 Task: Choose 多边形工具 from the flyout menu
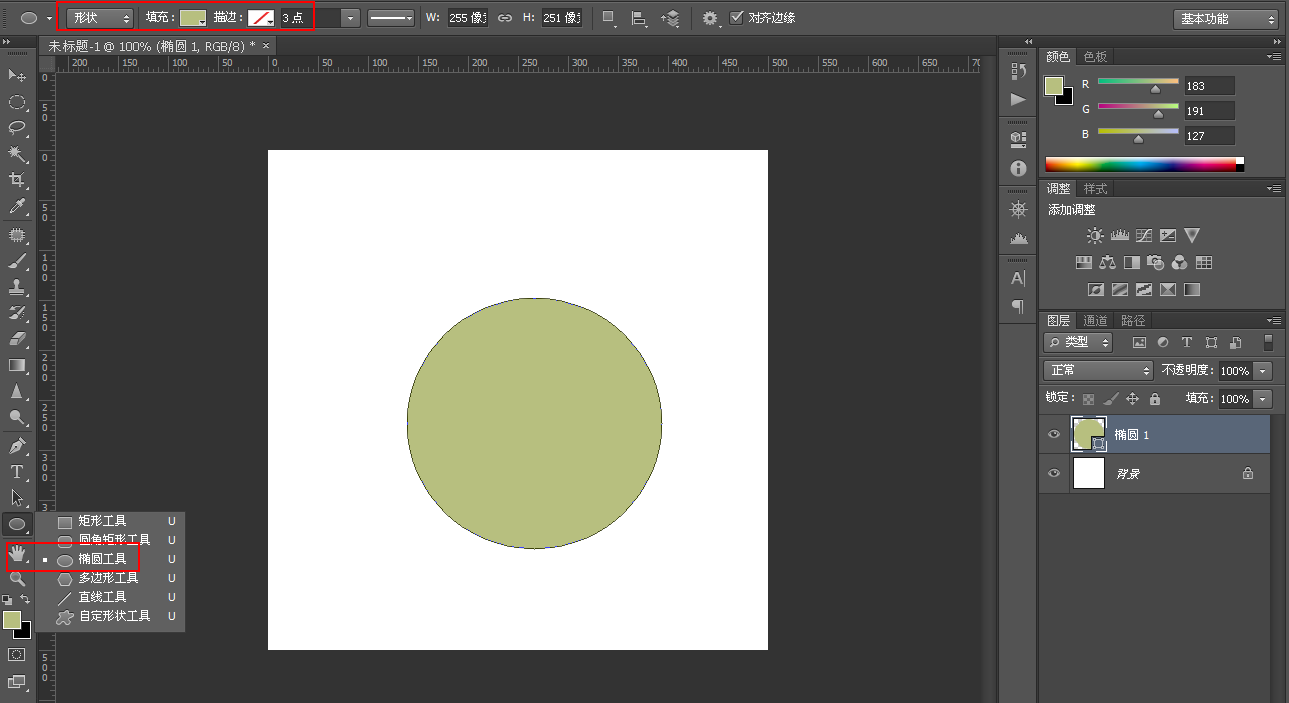click(108, 578)
